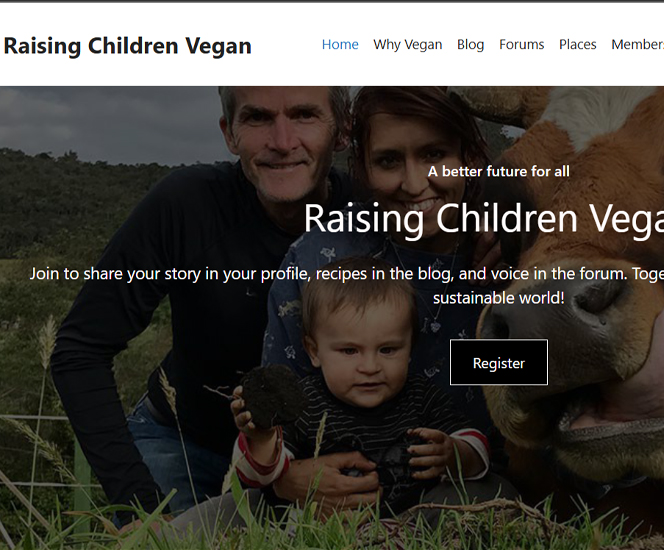Click the Raising Children Vegan site logo
The width and height of the screenshot is (664, 550).
click(x=127, y=45)
